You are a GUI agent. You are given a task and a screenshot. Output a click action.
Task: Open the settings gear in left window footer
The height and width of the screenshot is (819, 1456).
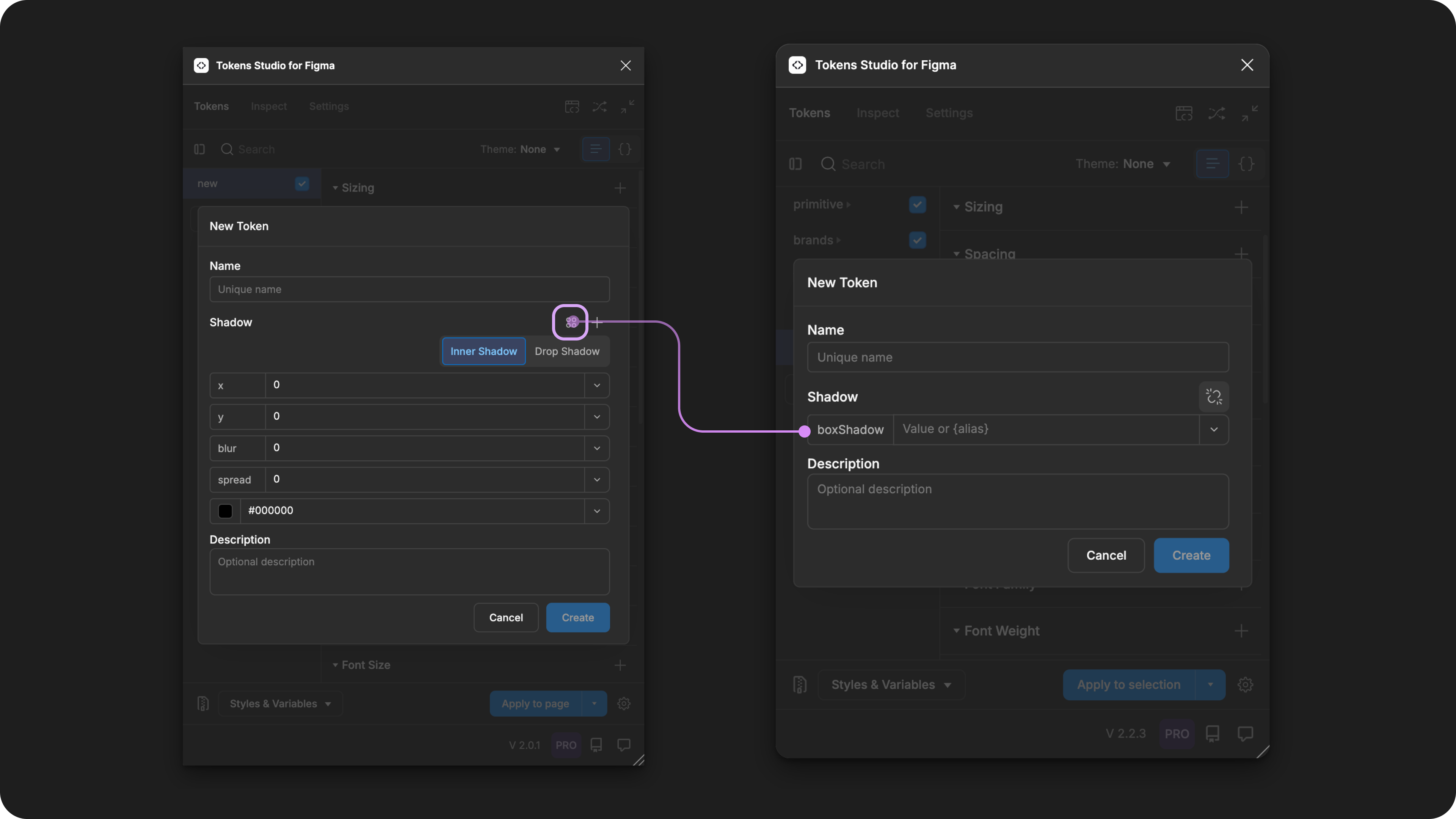click(624, 703)
